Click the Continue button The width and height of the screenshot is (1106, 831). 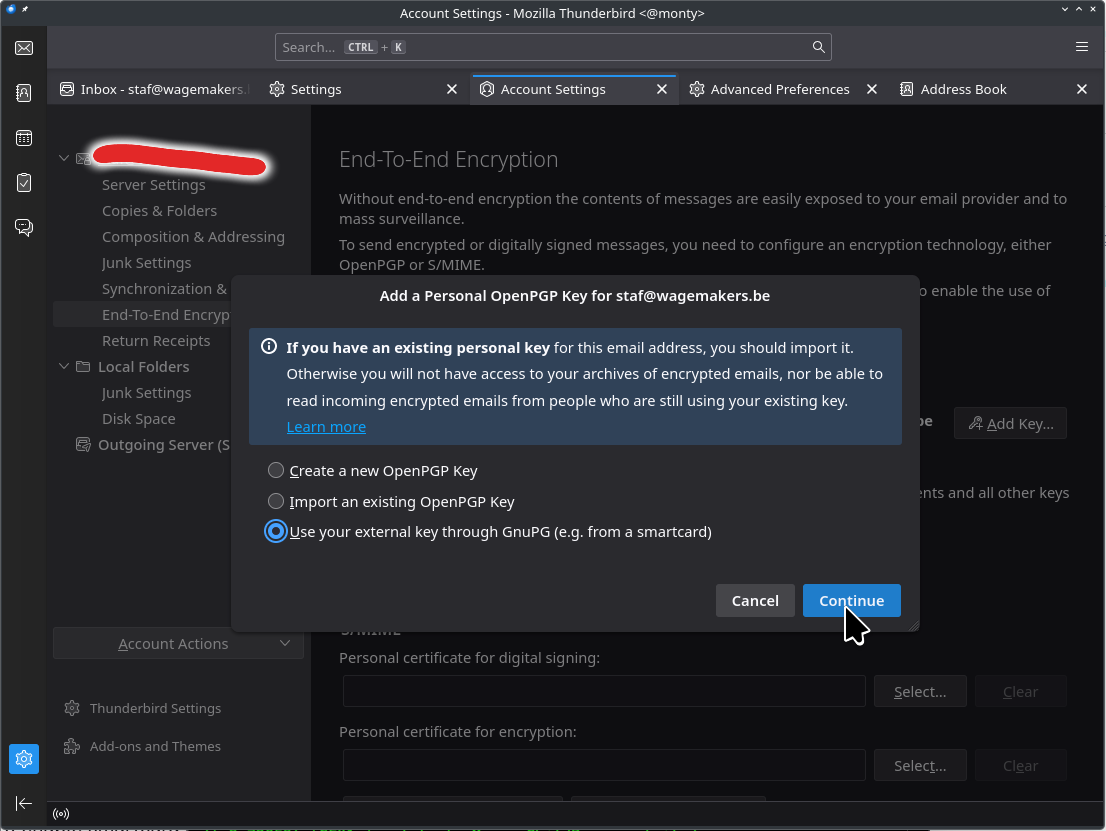pos(851,601)
